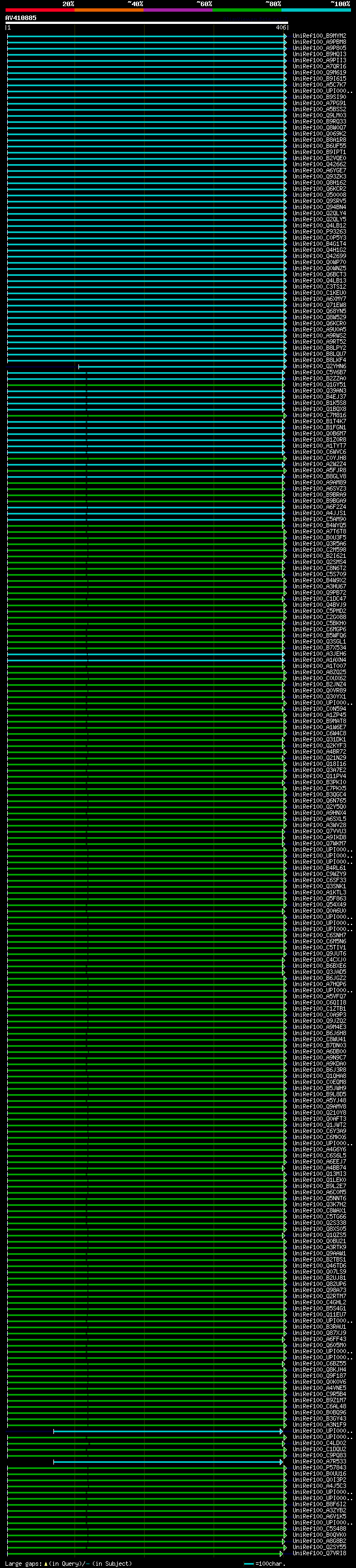Image resolution: width=356 pixels, height=1568 pixels.
Task: Select hit label UniRef100_Q1GY51
Action: click(x=319, y=385)
